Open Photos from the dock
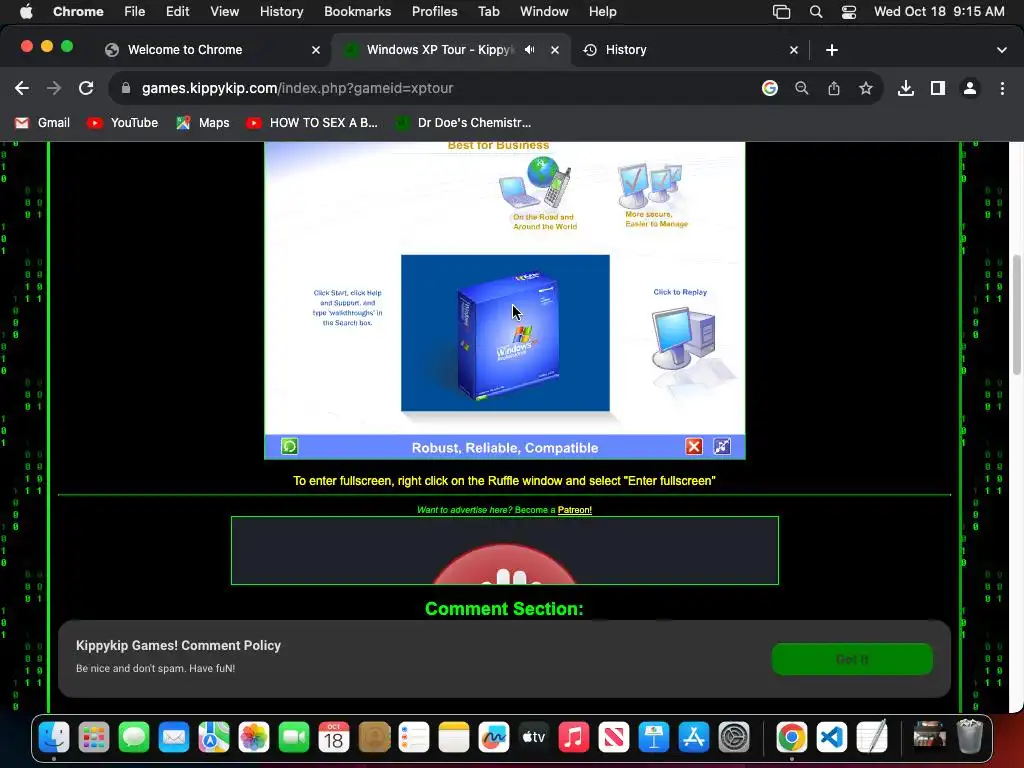This screenshot has height=768, width=1024. pos(254,737)
